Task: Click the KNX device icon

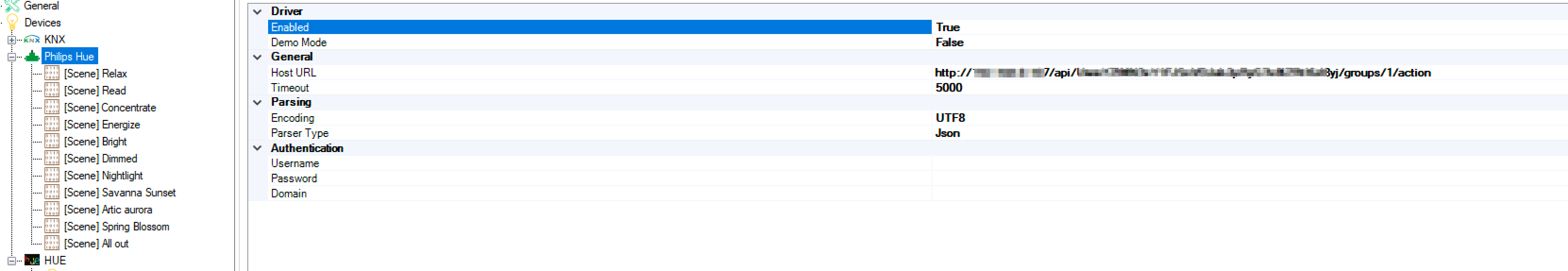Action: coord(32,40)
